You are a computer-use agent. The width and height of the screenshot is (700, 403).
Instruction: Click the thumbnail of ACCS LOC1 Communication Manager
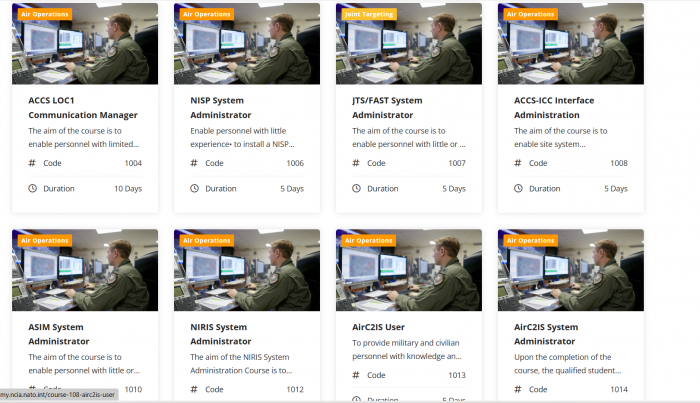(85, 44)
